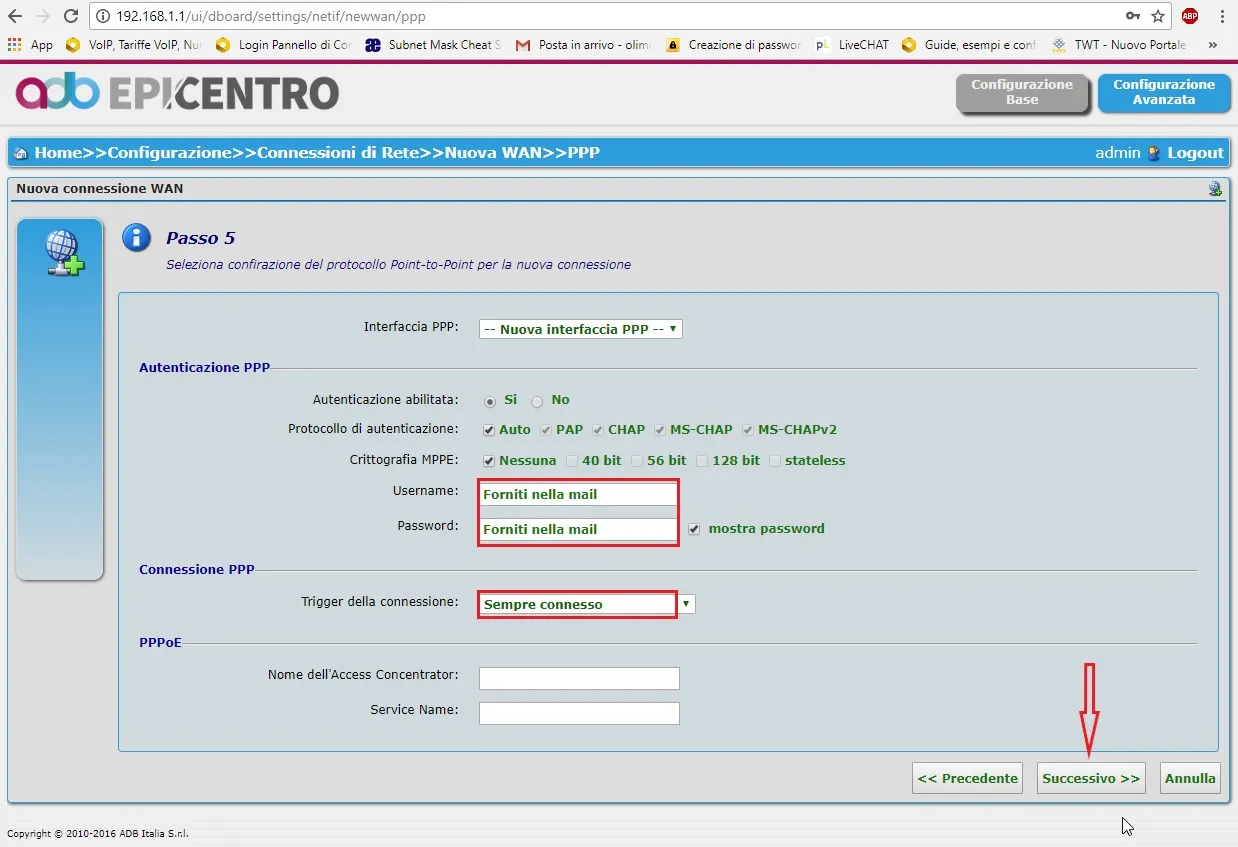Click the network icon at panel top-right
The height and width of the screenshot is (847, 1238).
tap(1215, 188)
